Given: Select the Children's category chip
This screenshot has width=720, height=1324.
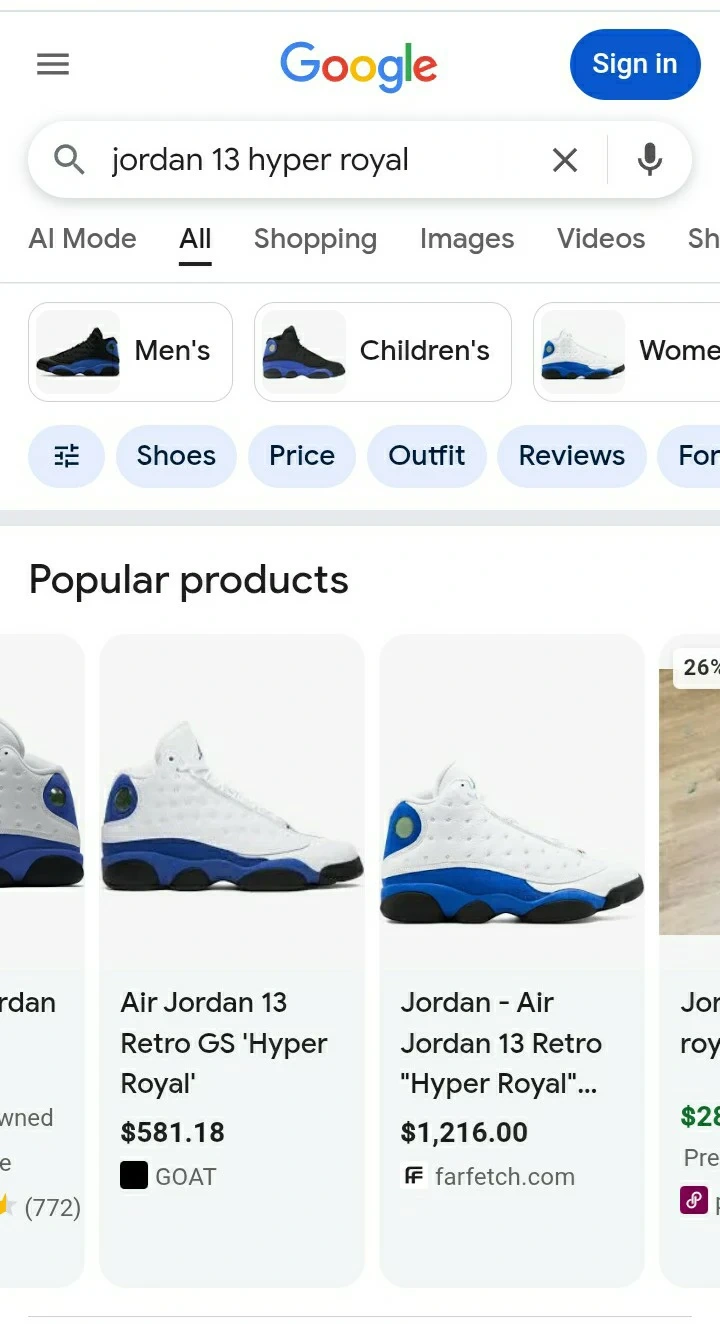Looking at the screenshot, I should click(x=383, y=352).
